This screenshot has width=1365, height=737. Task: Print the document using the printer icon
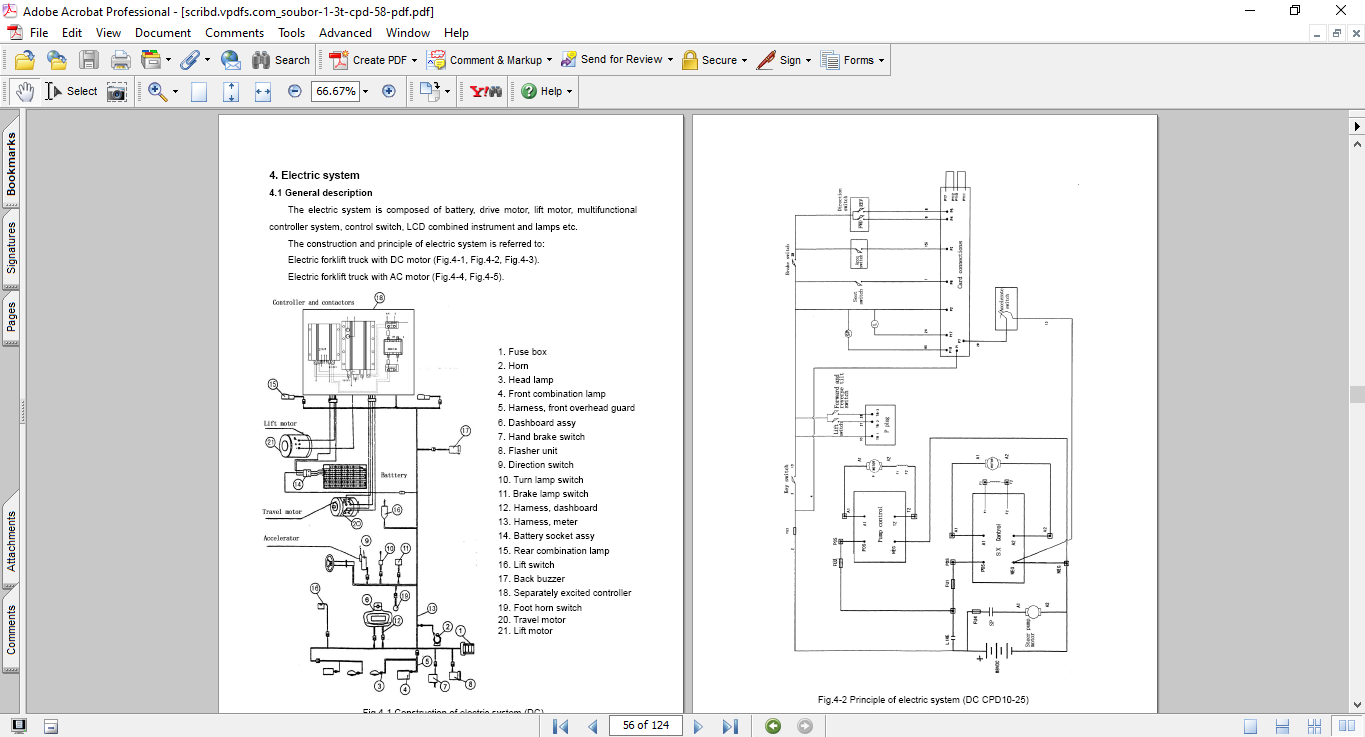pos(120,60)
